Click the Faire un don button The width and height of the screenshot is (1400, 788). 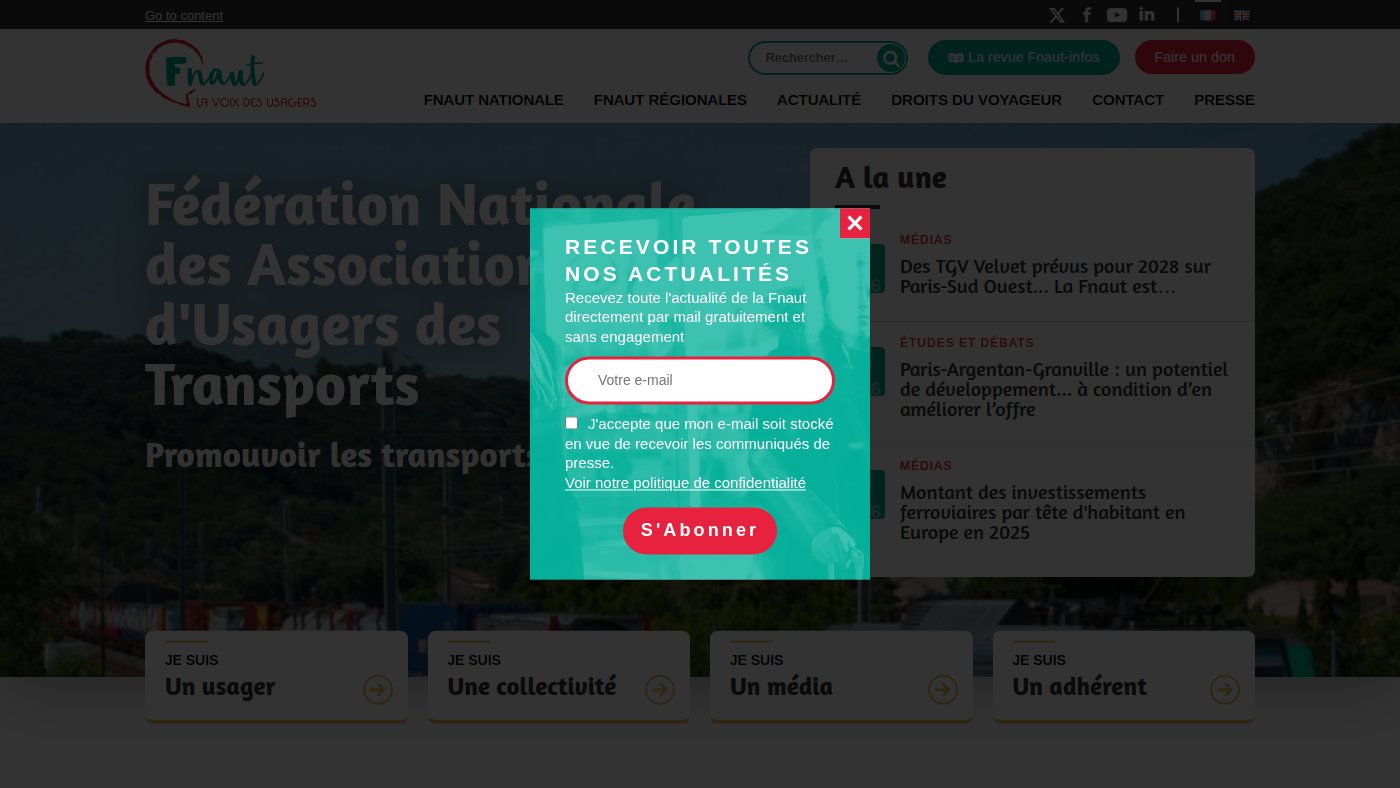coord(1194,57)
